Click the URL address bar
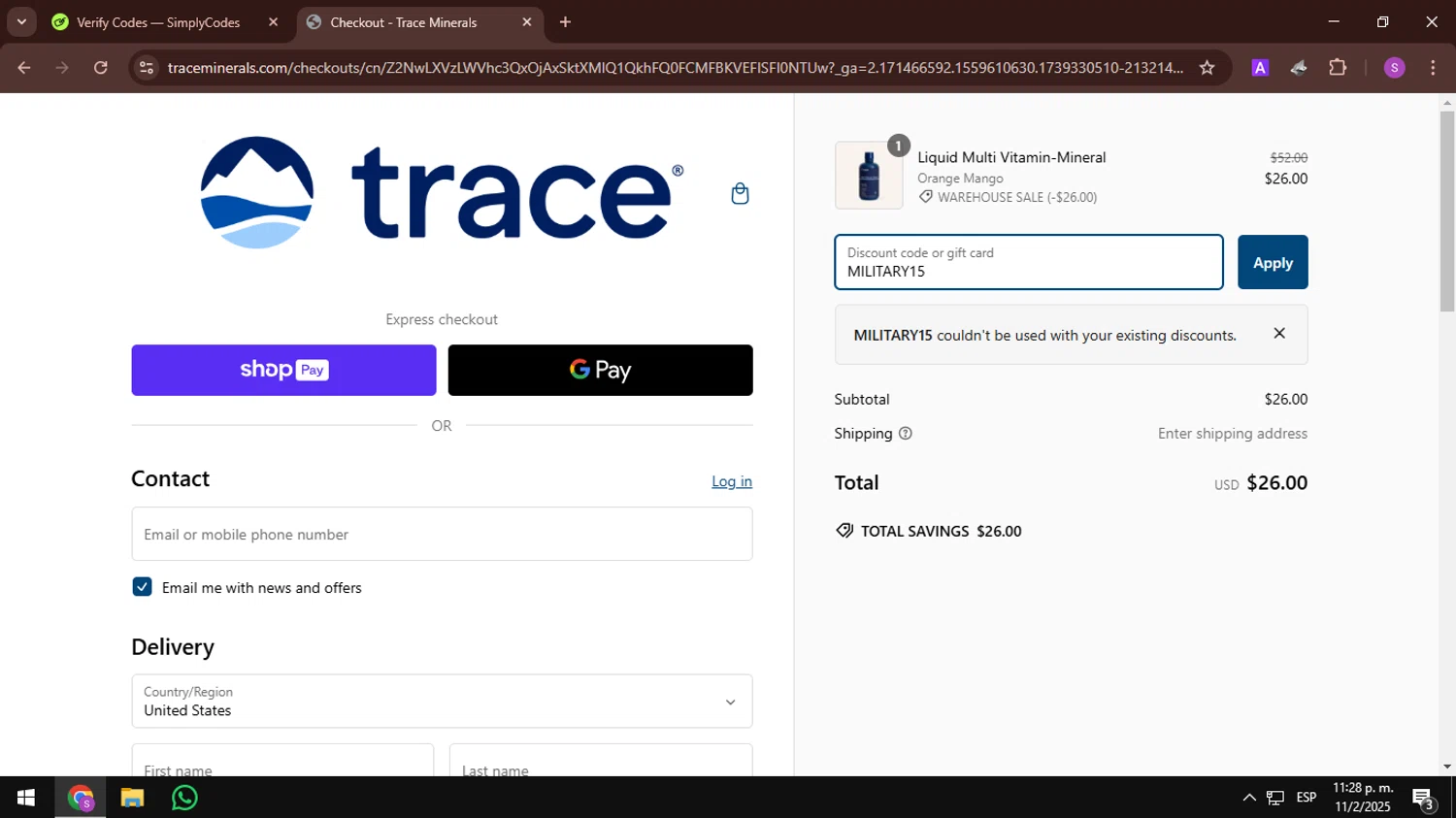The height and width of the screenshot is (818, 1456). (x=675, y=68)
